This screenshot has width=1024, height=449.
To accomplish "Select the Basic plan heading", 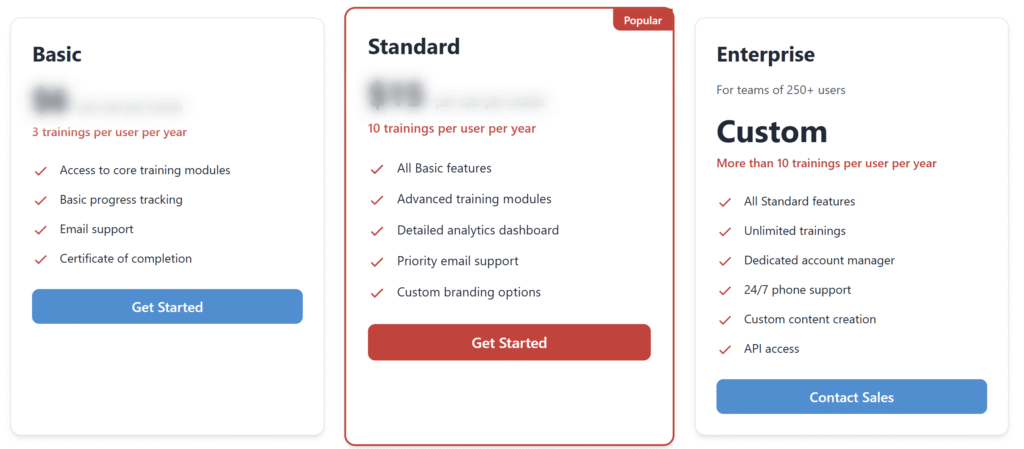I will [x=57, y=54].
